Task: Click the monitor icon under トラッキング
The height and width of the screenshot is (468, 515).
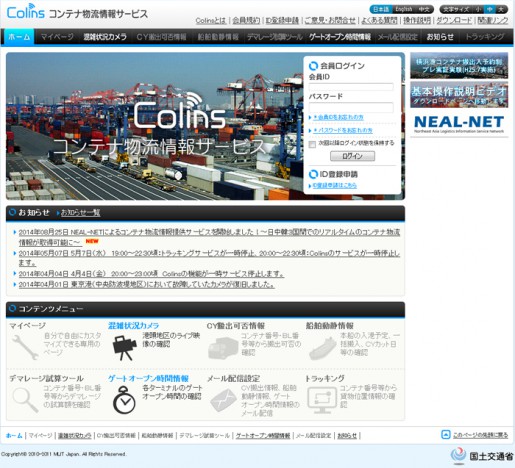Action: click(322, 400)
